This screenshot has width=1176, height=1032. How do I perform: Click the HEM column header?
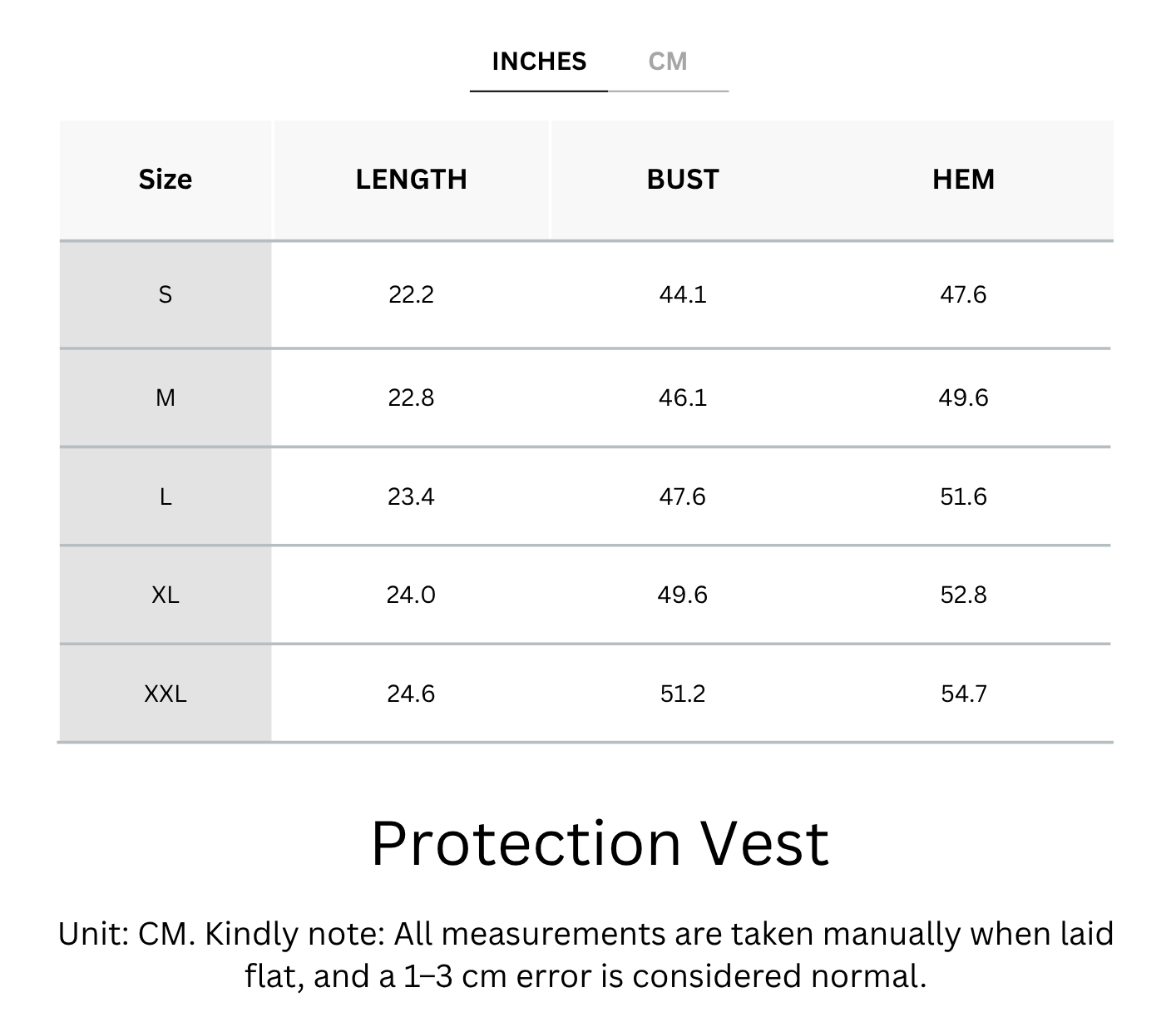[963, 180]
